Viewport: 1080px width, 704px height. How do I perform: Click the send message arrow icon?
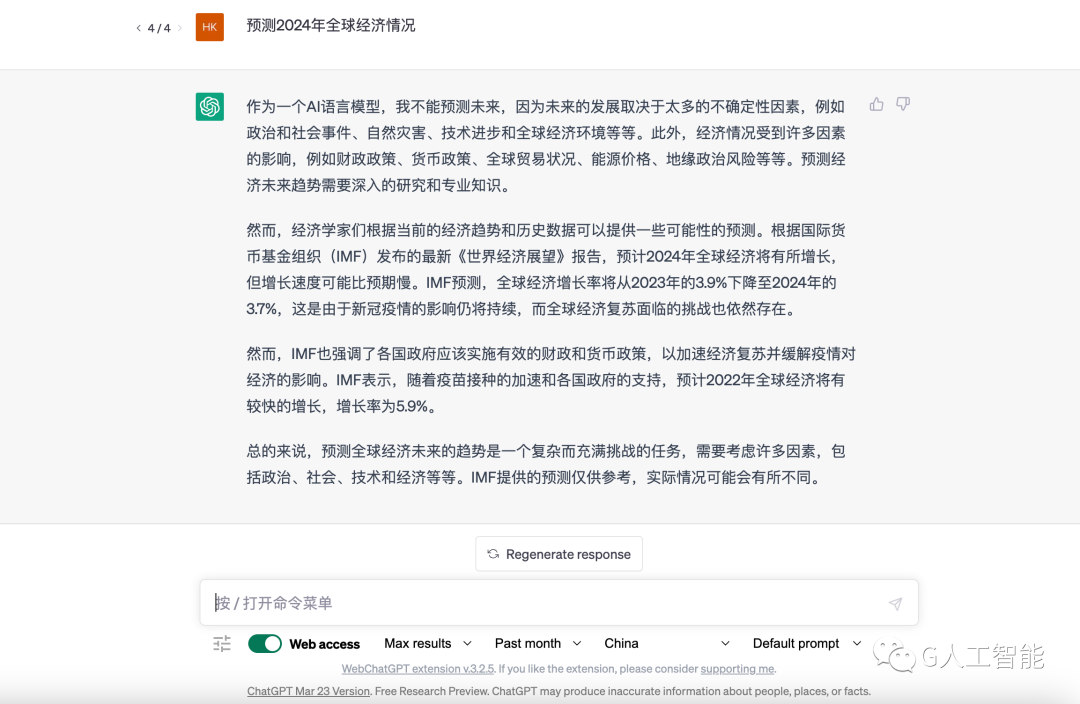(x=895, y=603)
